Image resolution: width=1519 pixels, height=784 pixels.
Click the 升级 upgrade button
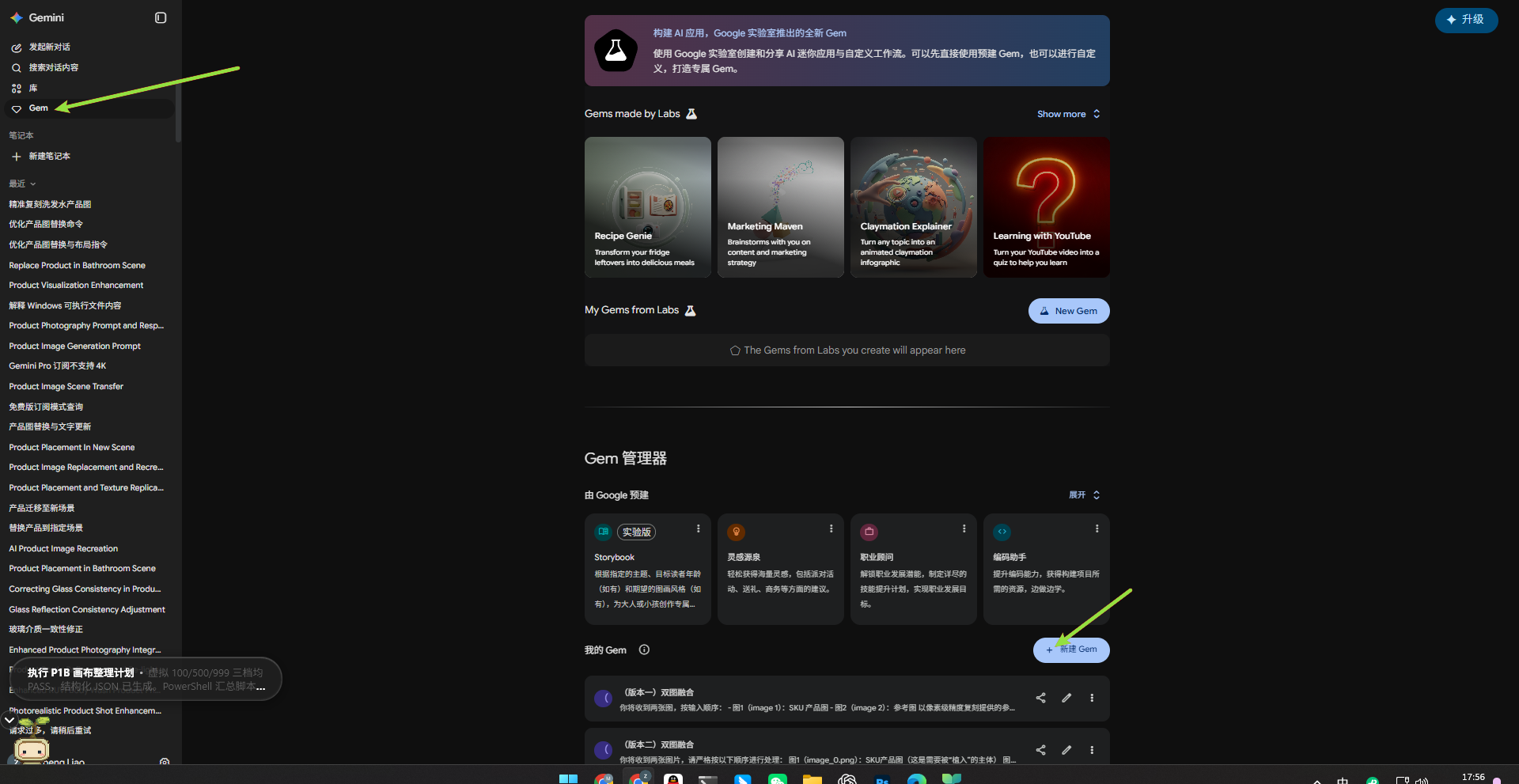click(1466, 20)
